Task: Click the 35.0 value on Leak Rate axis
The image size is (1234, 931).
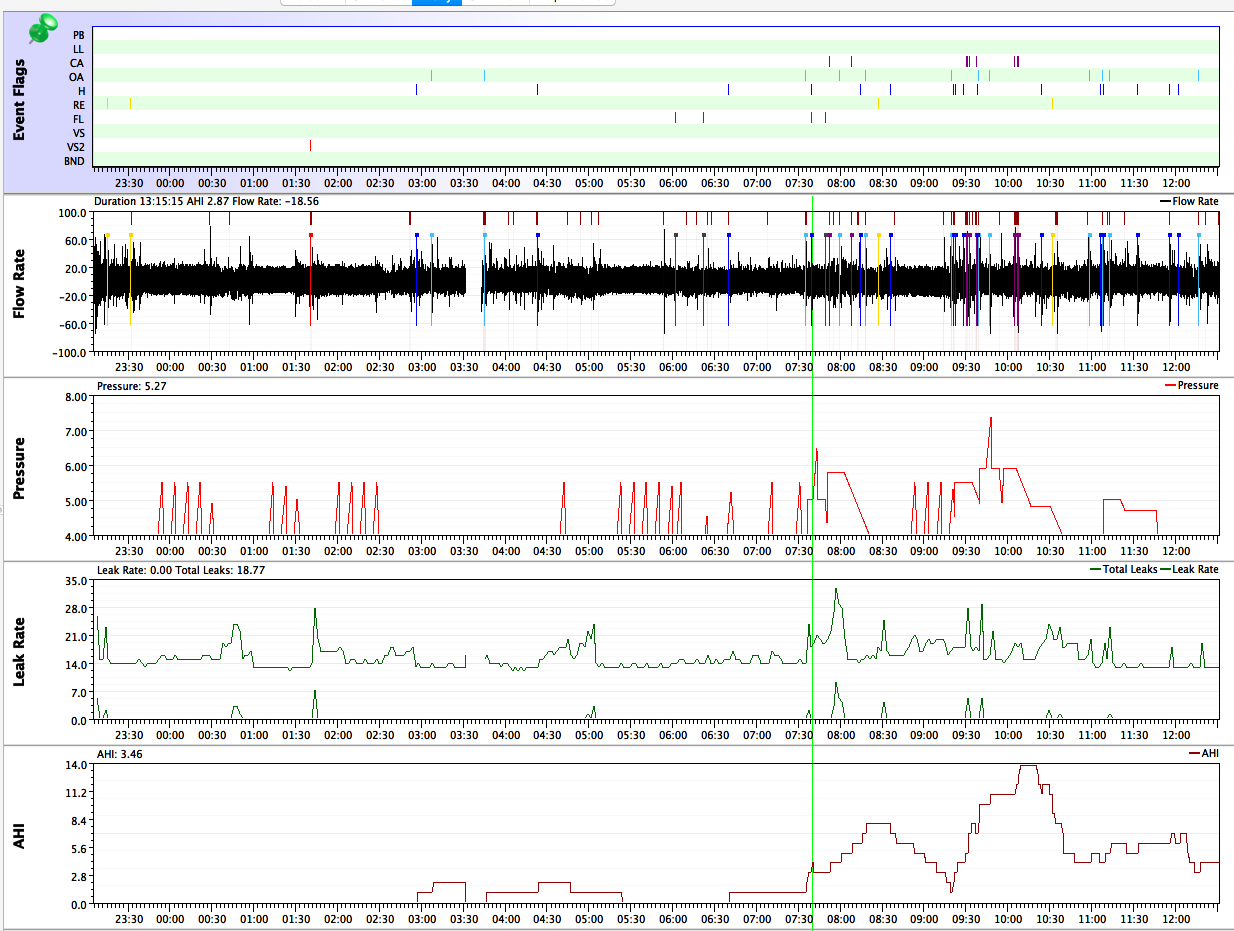Action: click(77, 580)
